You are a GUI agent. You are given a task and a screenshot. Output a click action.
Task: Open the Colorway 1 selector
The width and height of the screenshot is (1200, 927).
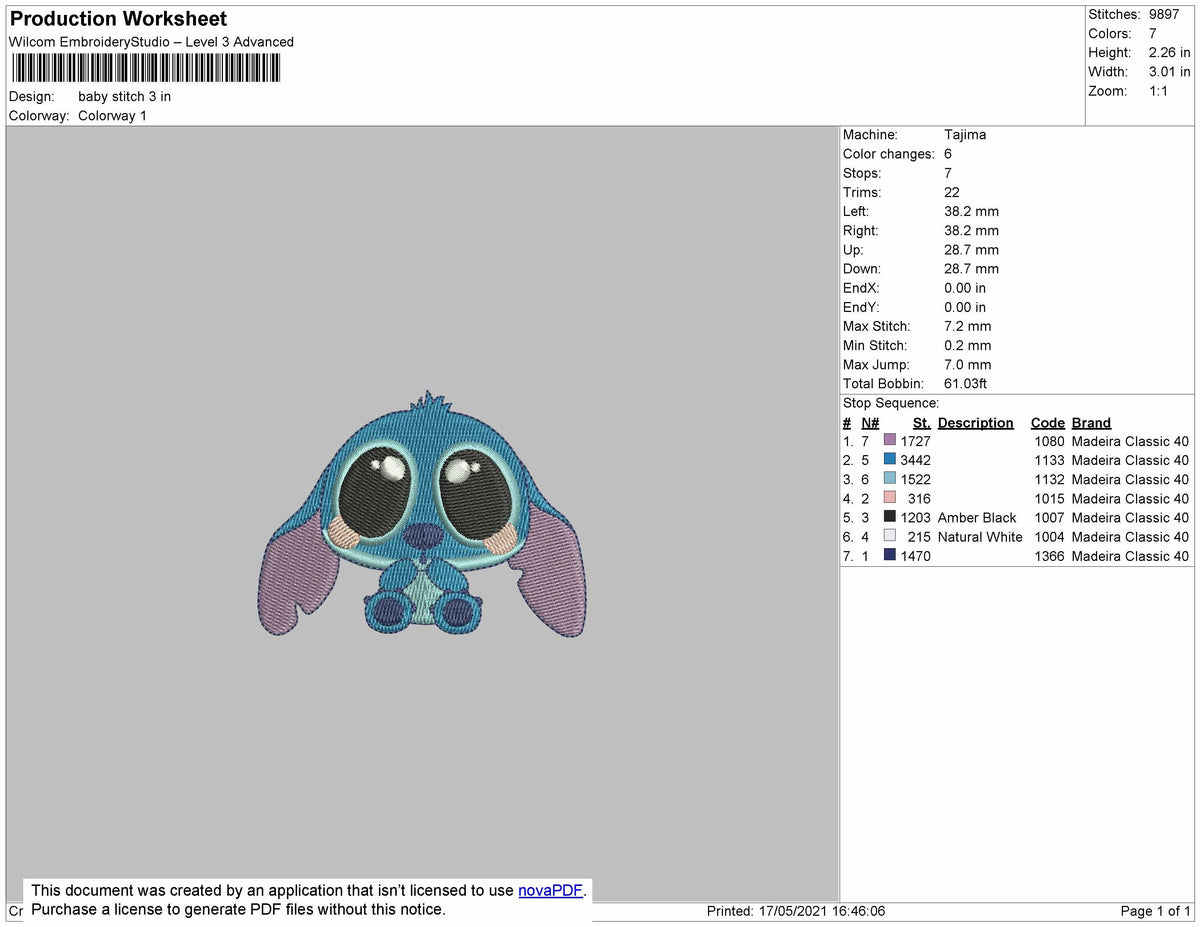(112, 115)
